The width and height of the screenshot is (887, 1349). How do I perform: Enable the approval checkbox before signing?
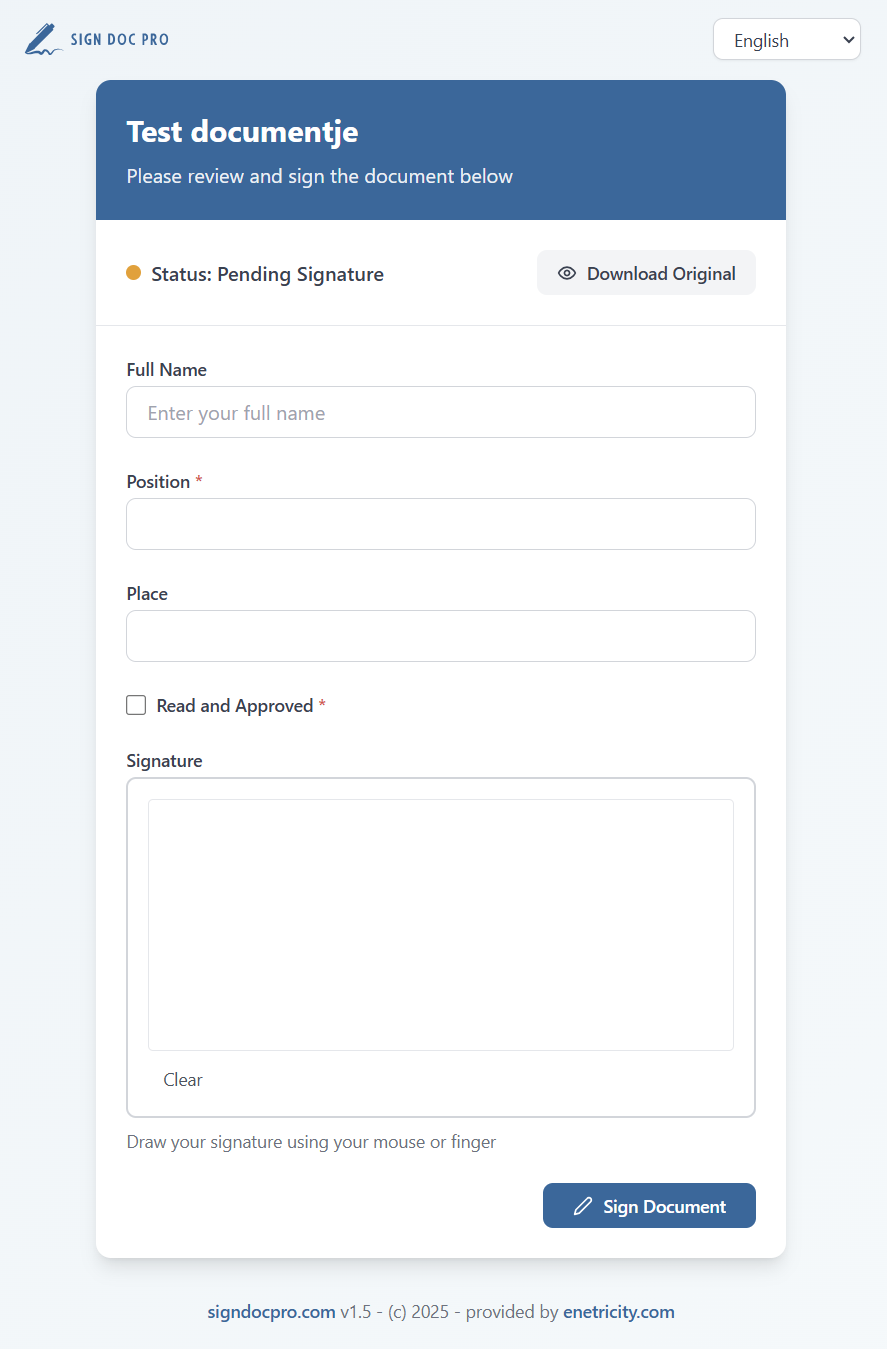[136, 705]
